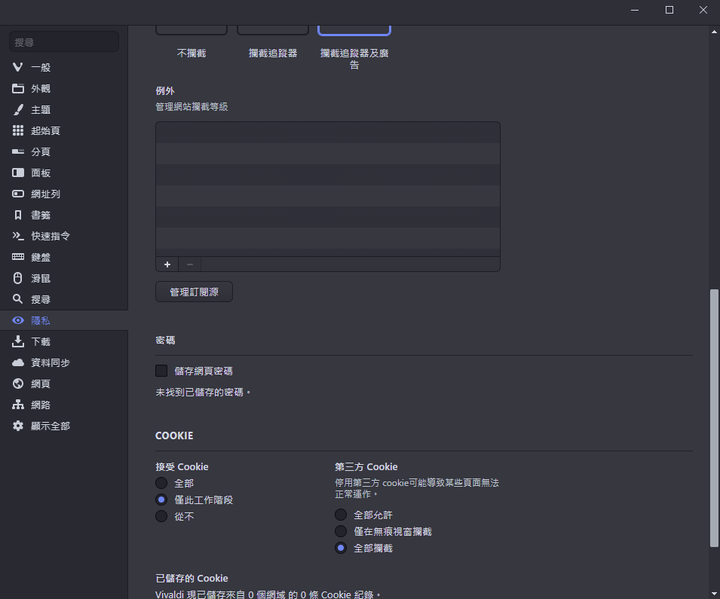
Task: Choose 僅在無痕視窗攔截 radio button
Action: pyautogui.click(x=341, y=531)
